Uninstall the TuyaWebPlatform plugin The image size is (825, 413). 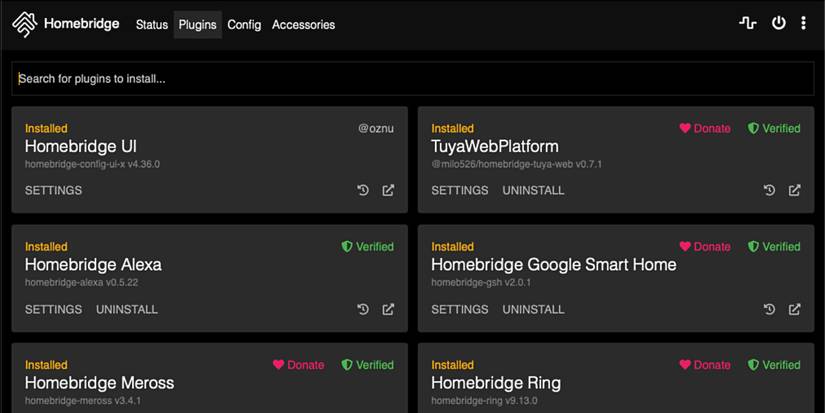tap(533, 190)
